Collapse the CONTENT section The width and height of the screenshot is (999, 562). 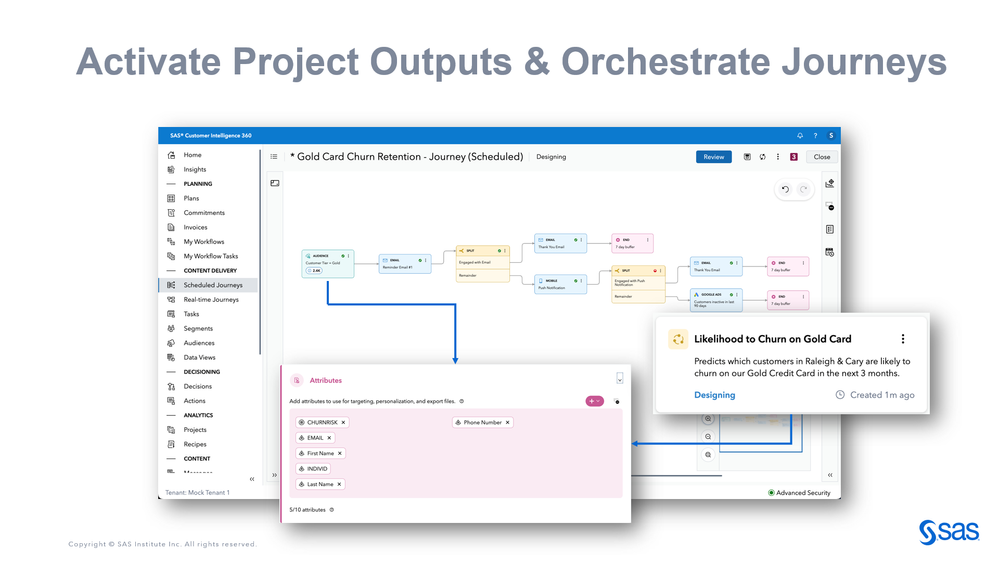click(x=171, y=459)
